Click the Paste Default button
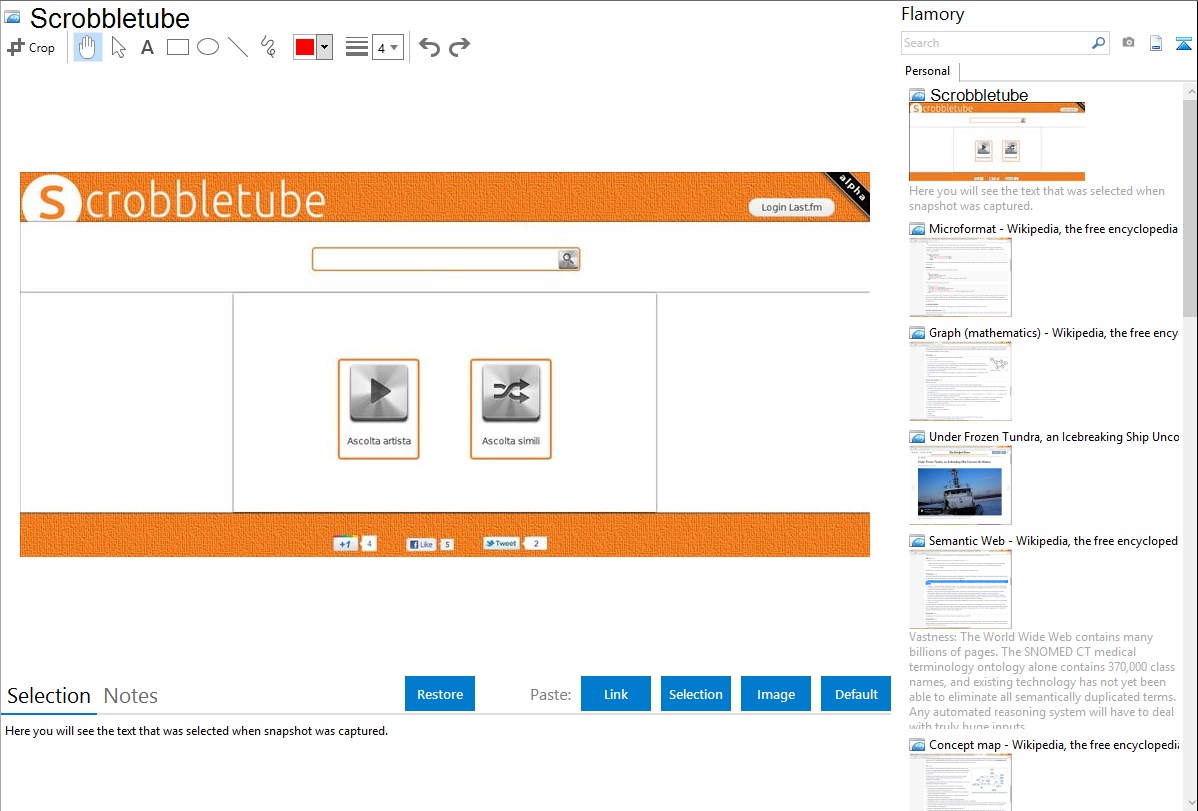This screenshot has width=1198, height=811. (x=856, y=694)
